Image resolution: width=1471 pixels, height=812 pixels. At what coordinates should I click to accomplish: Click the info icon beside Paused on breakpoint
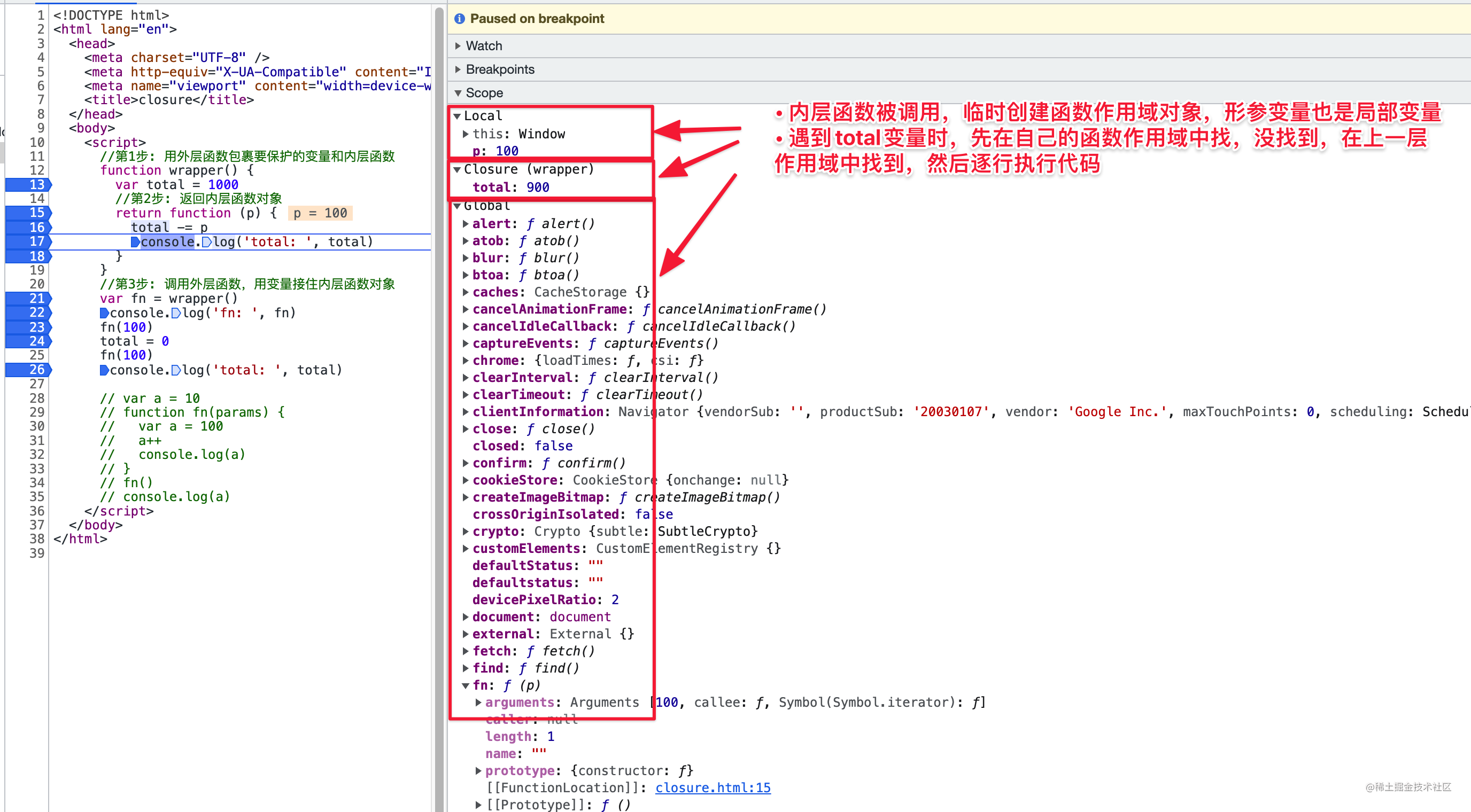click(459, 19)
